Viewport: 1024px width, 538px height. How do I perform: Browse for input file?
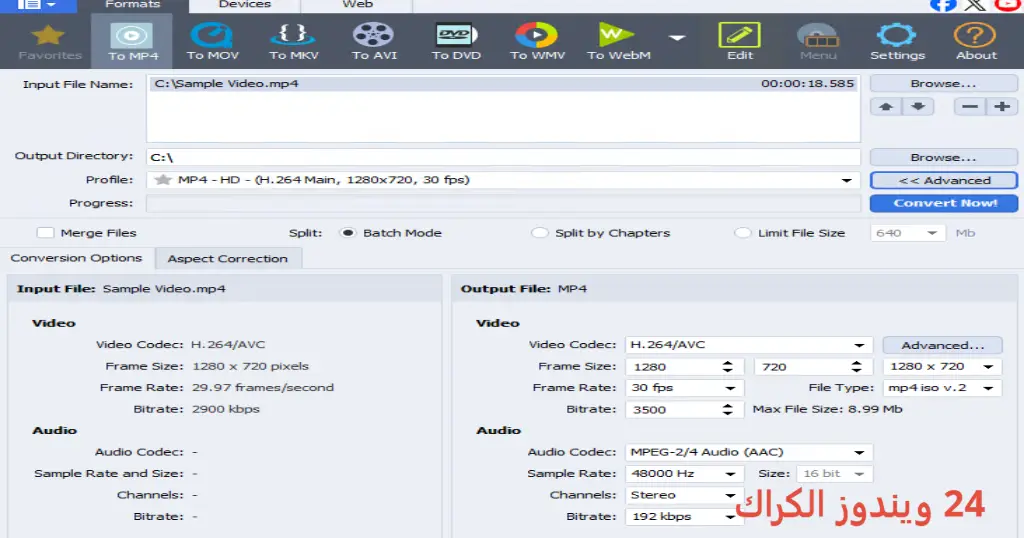(x=943, y=84)
